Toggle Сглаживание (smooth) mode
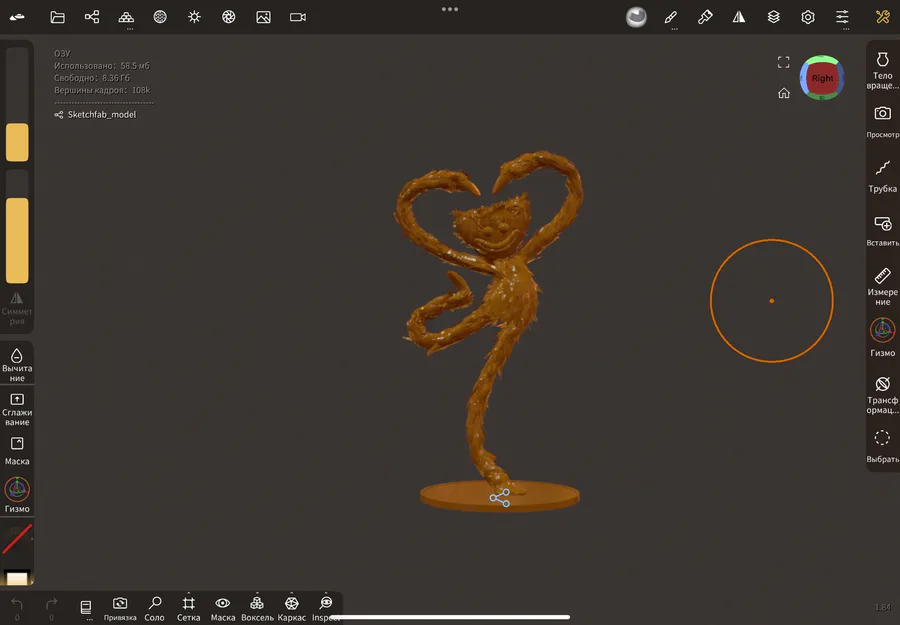This screenshot has width=900, height=625. click(17, 409)
